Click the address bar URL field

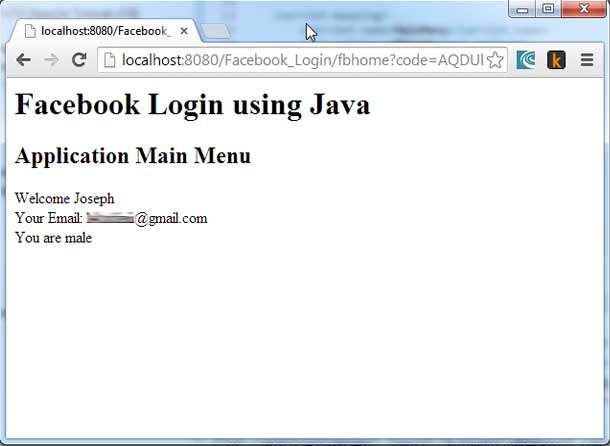(x=302, y=60)
